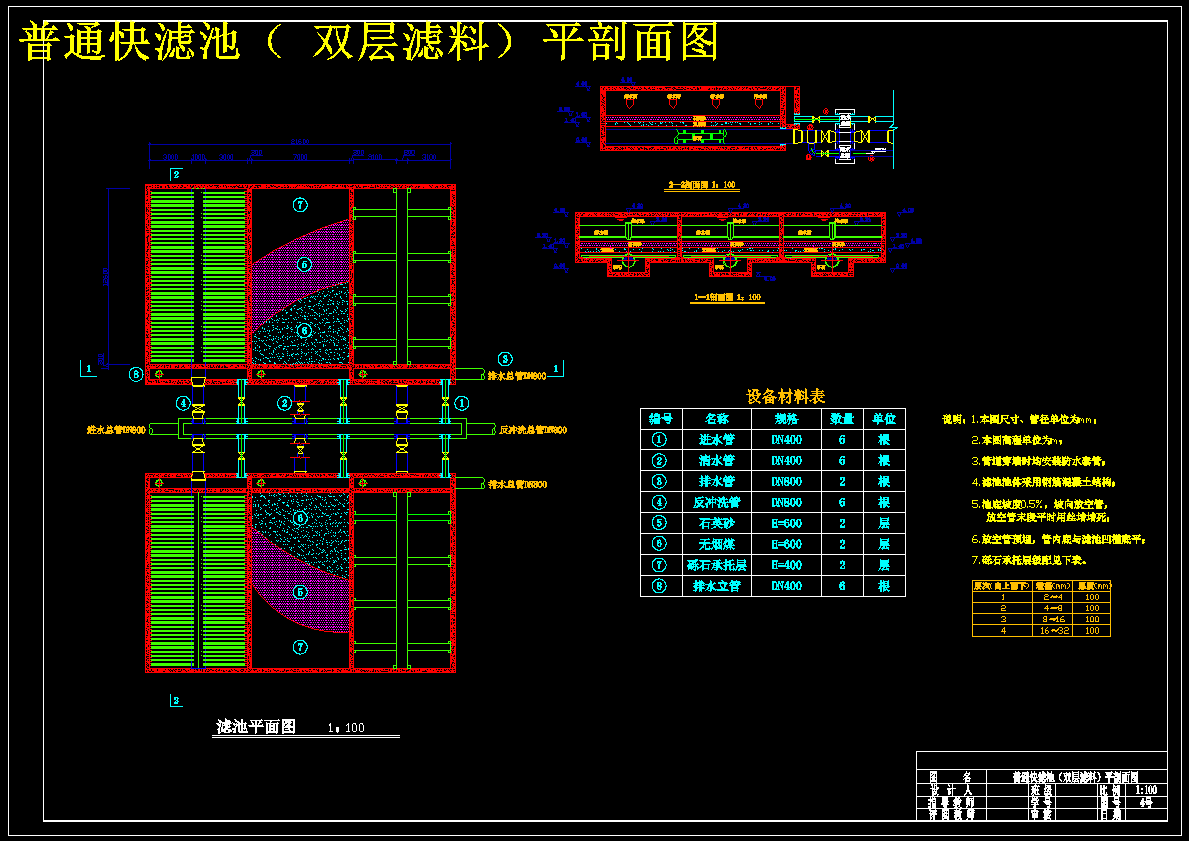Click circled number 1 in the material table
The height and width of the screenshot is (841, 1189).
pos(660,439)
